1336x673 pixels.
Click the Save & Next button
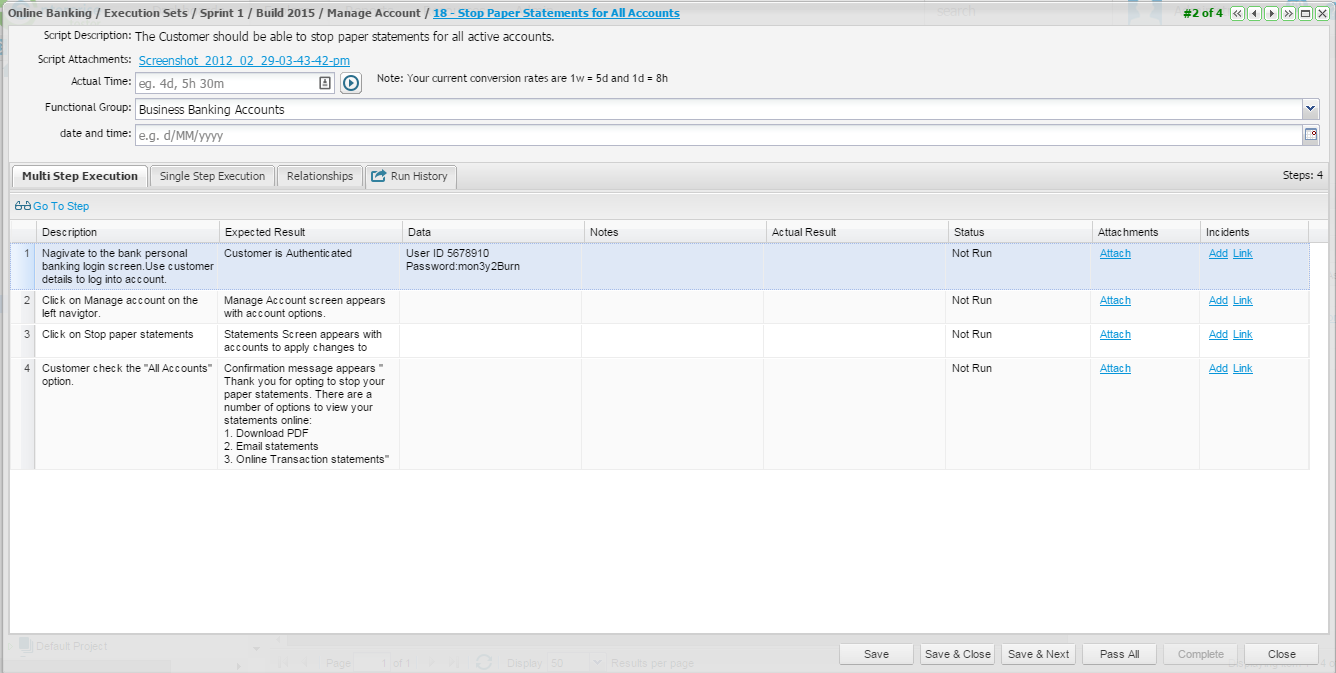(1038, 654)
